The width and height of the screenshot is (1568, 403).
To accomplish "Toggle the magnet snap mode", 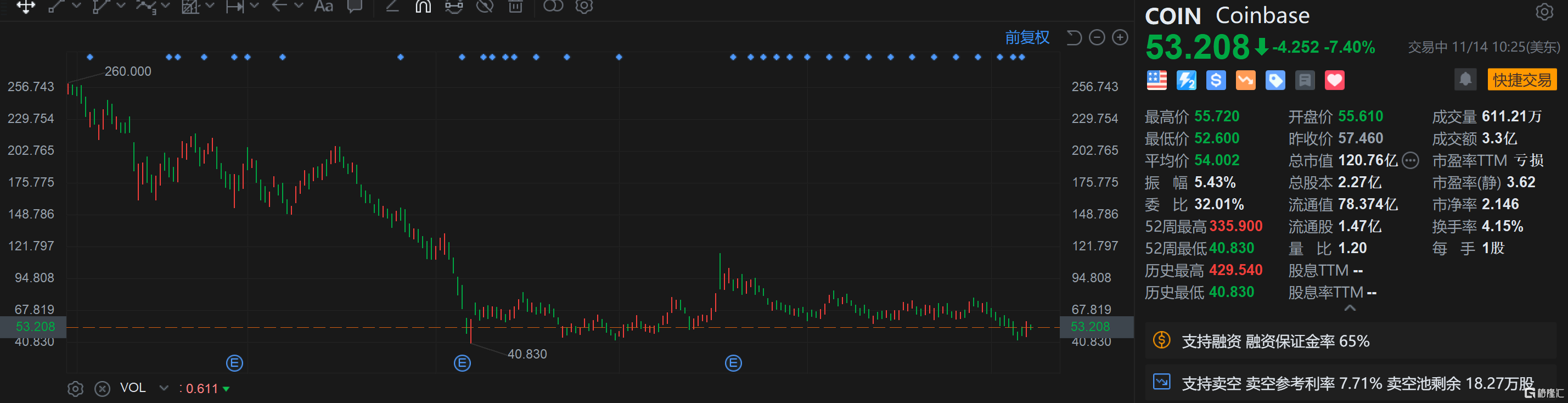I will click(x=423, y=6).
